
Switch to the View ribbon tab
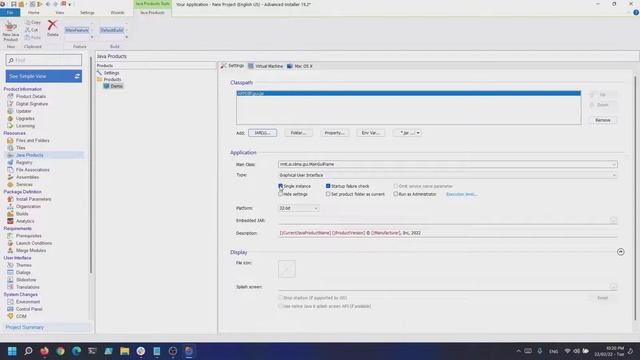click(60, 13)
